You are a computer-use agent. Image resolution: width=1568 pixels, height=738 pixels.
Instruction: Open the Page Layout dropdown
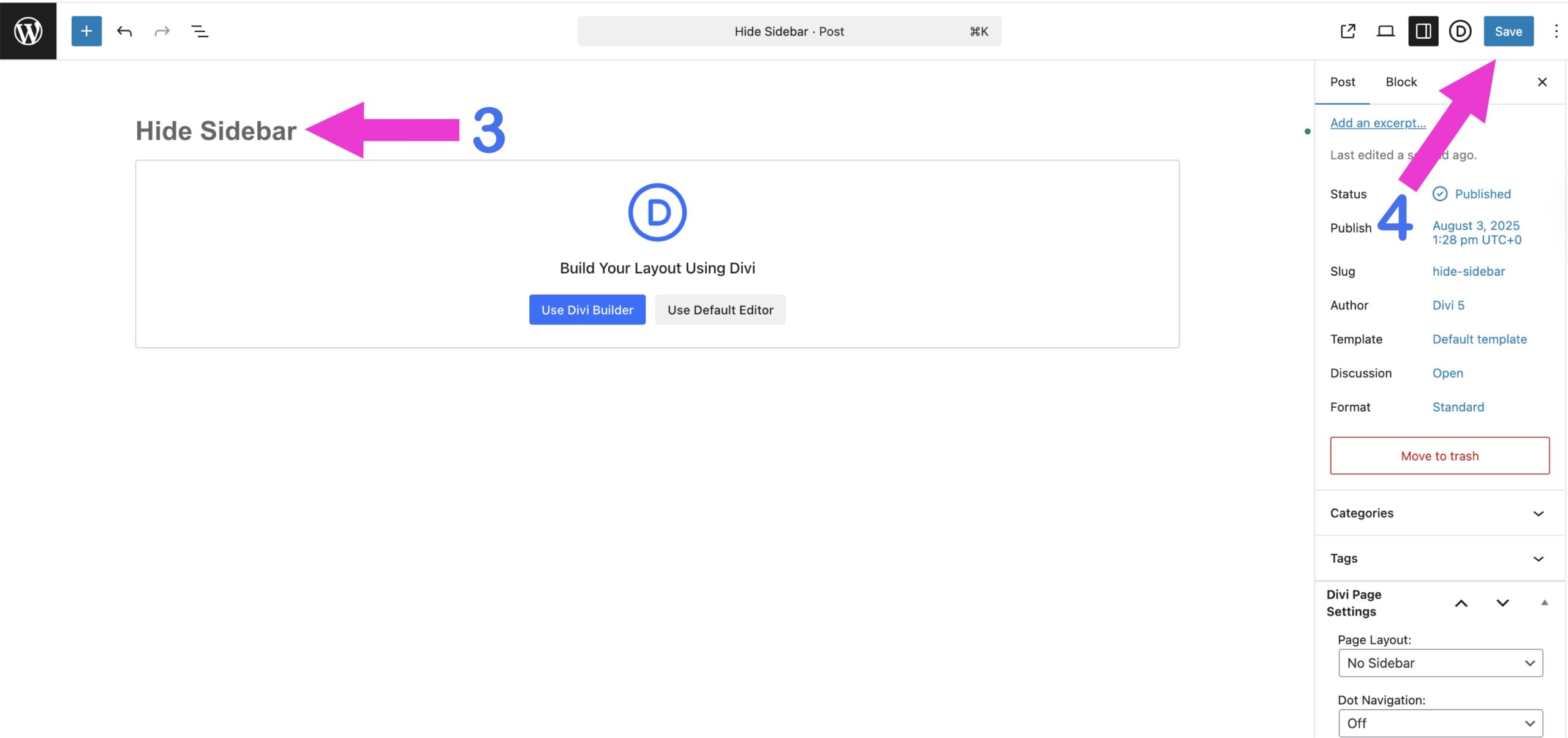point(1441,663)
